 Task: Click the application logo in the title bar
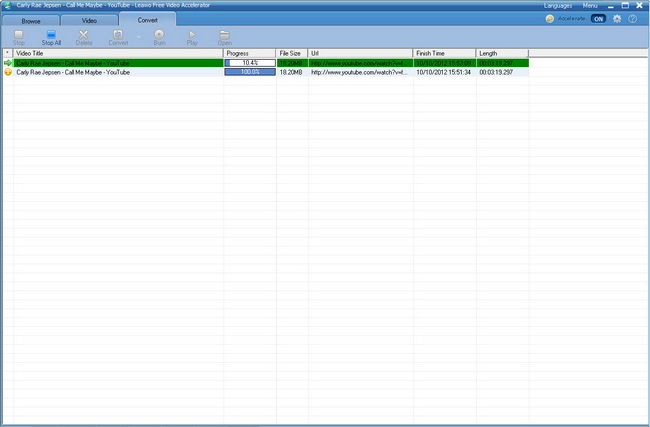click(x=8, y=5)
